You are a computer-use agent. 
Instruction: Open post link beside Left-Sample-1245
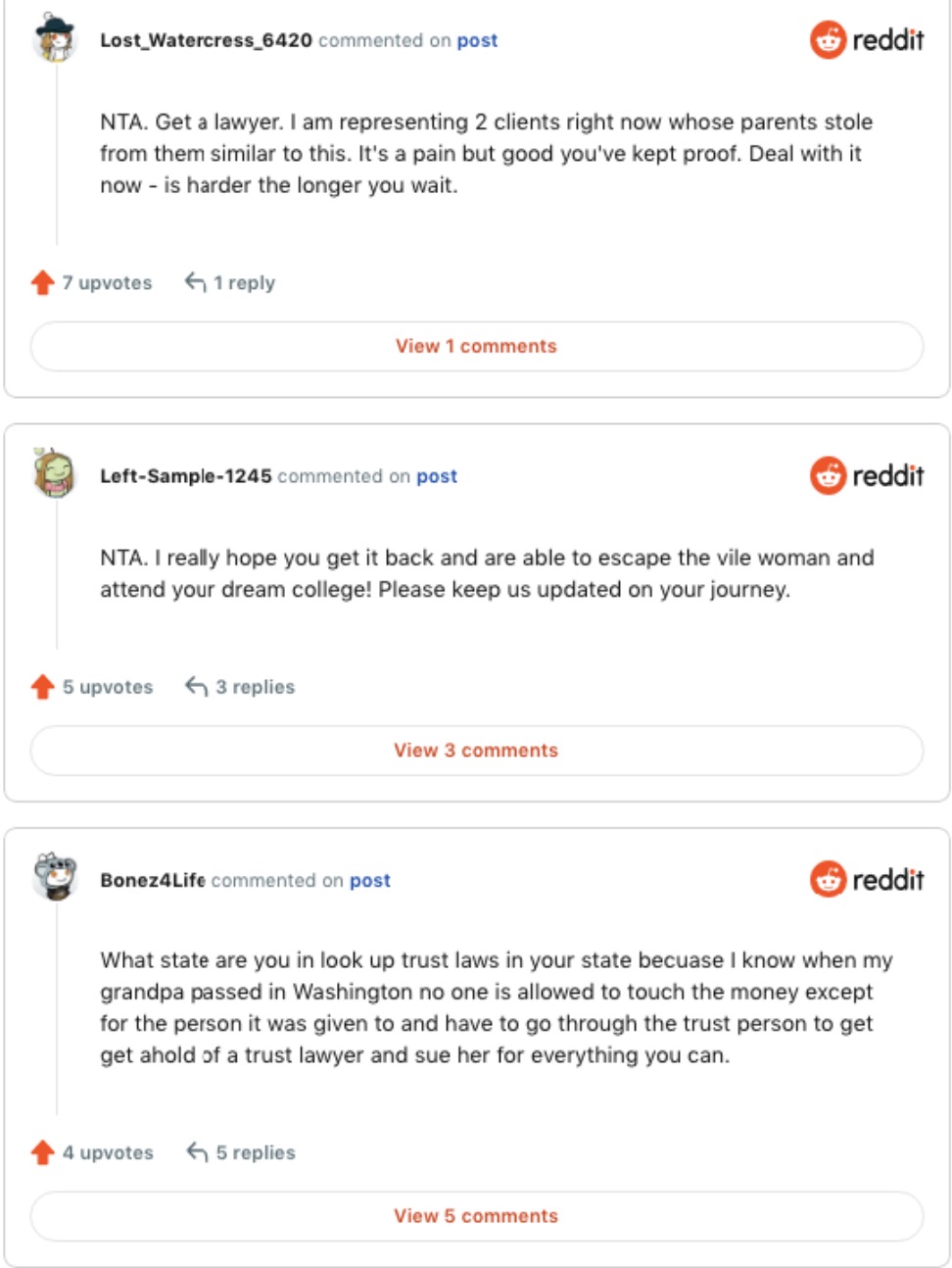[x=437, y=476]
